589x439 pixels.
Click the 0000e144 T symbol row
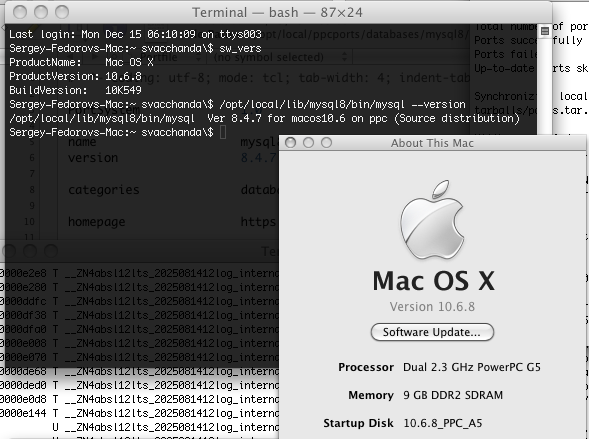coord(139,413)
